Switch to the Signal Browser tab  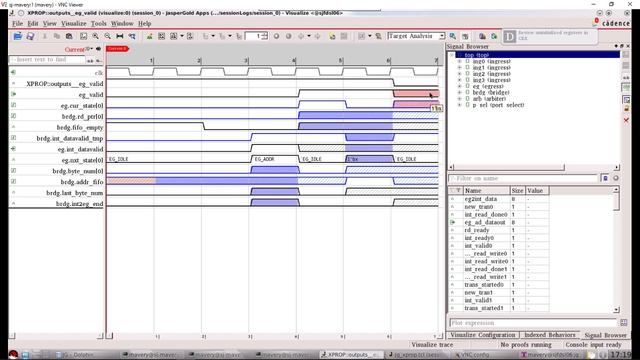605,335
